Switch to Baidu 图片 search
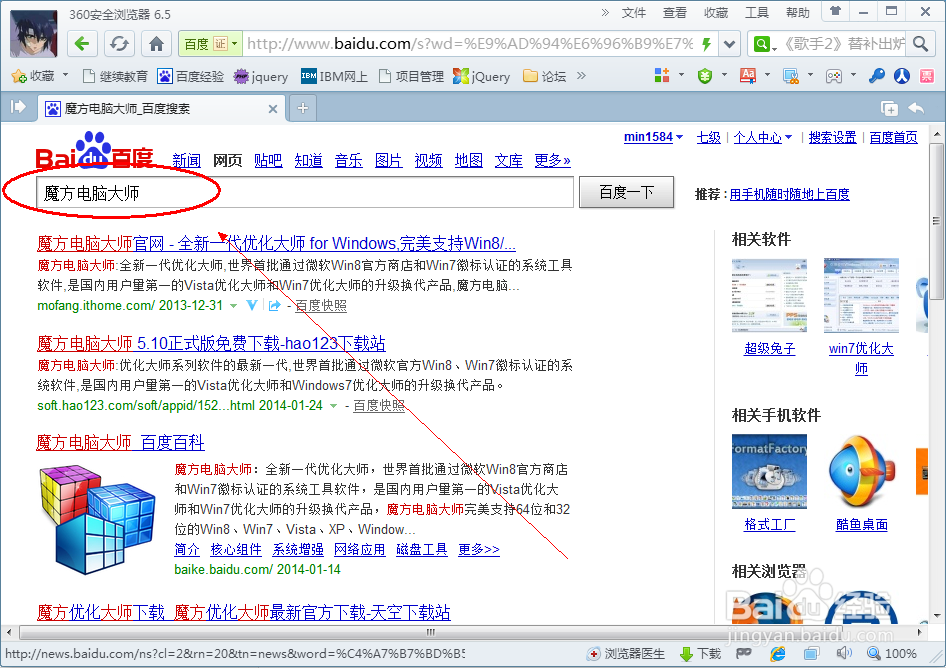This screenshot has height=668, width=946. [x=389, y=161]
